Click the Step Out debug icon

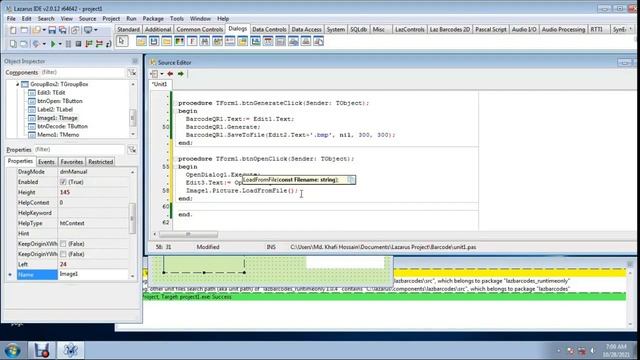pyautogui.click(x=109, y=44)
